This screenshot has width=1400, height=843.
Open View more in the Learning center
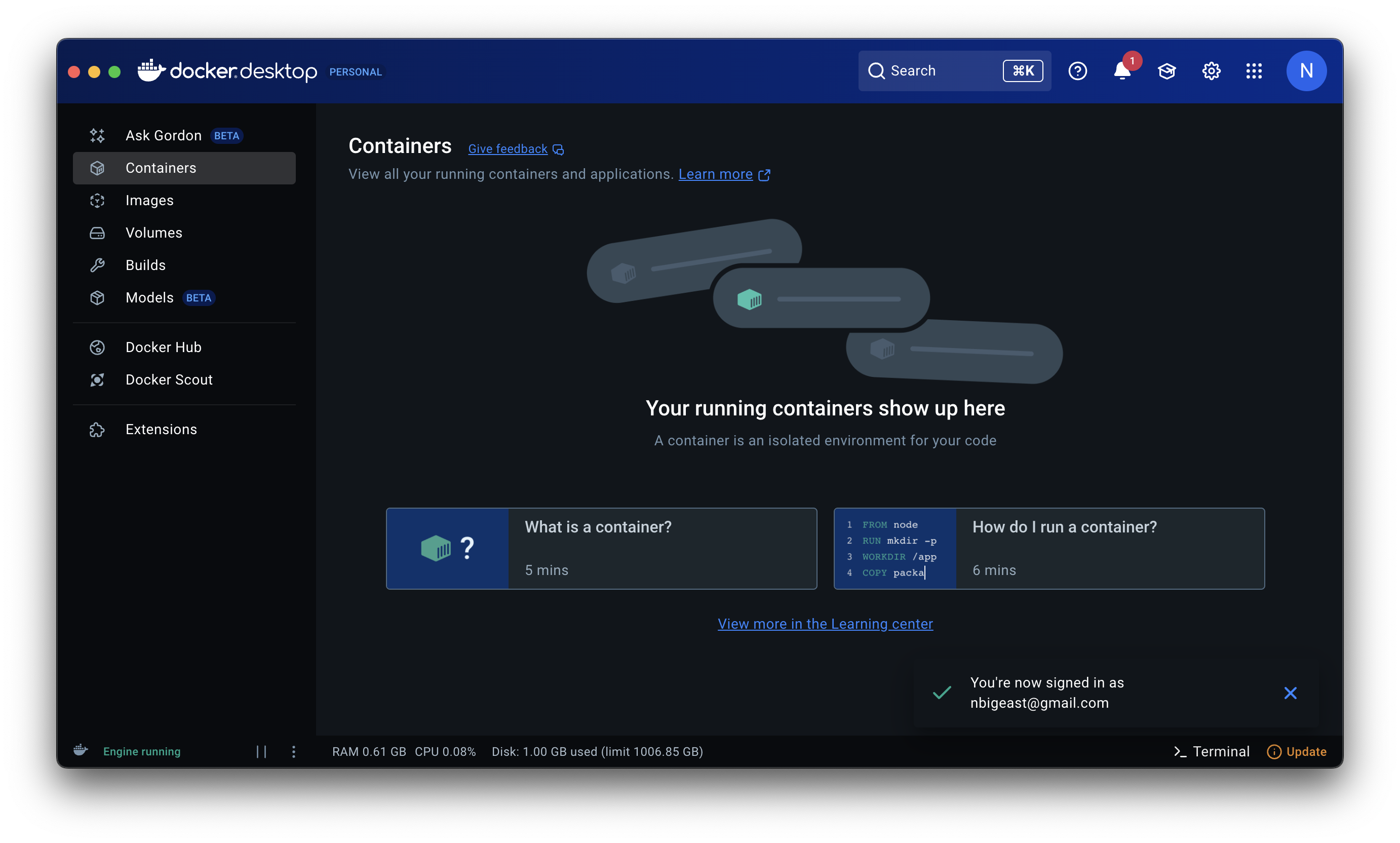(x=825, y=623)
